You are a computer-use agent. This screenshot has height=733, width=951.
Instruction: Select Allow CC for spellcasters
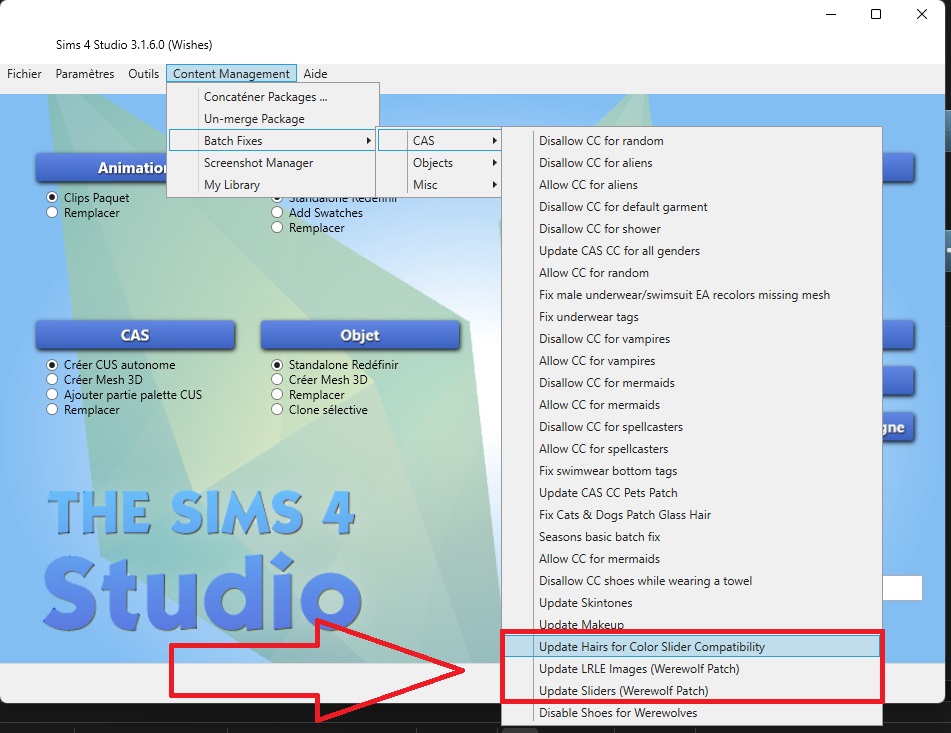(x=691, y=449)
